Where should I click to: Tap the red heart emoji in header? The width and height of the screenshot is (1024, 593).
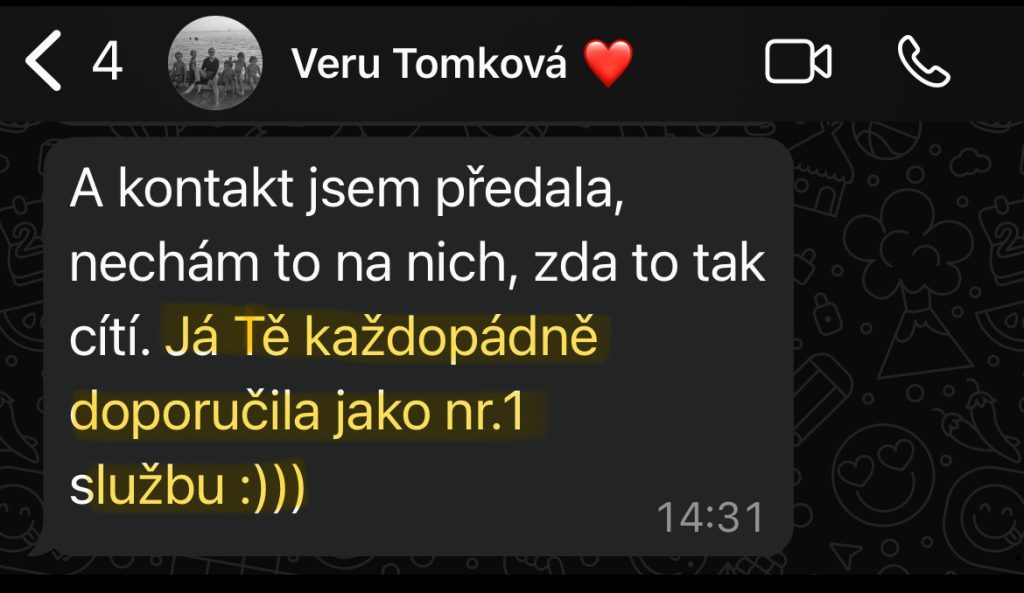608,63
